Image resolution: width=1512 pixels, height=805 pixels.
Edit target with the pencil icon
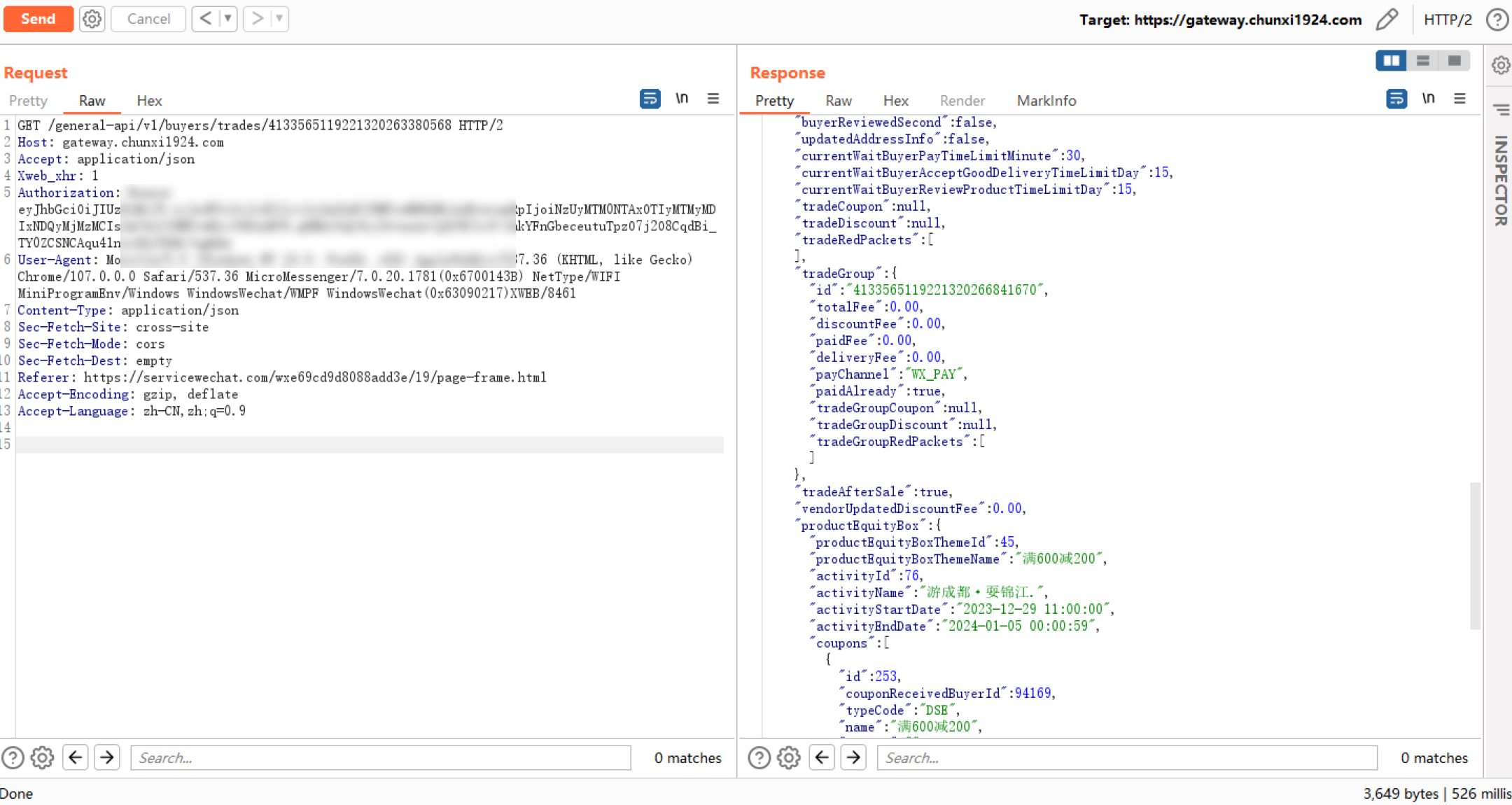tap(1386, 20)
